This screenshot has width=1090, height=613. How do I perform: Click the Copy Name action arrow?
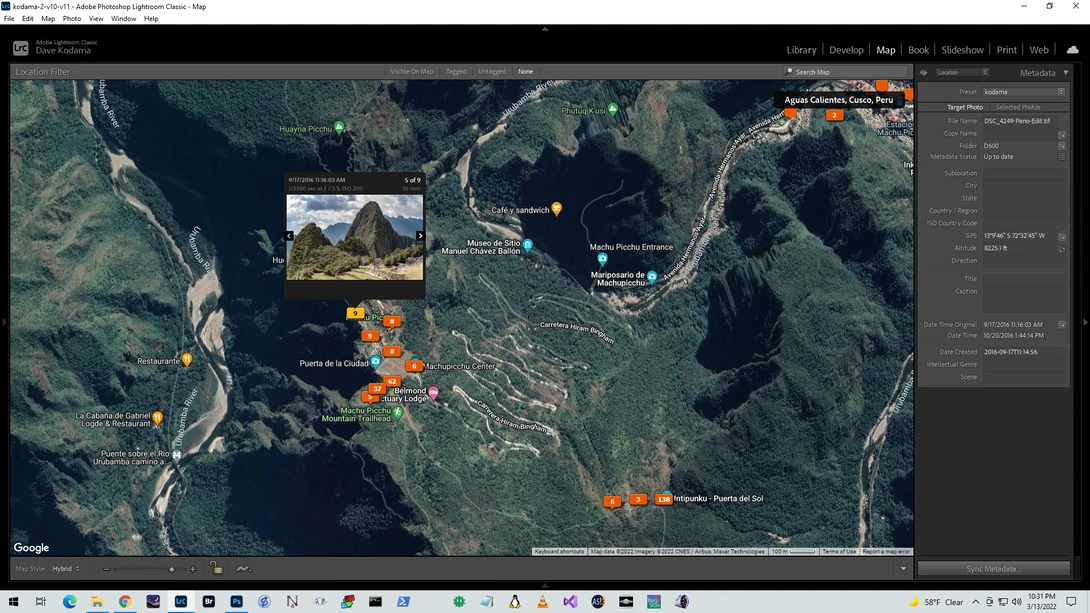[1061, 134]
